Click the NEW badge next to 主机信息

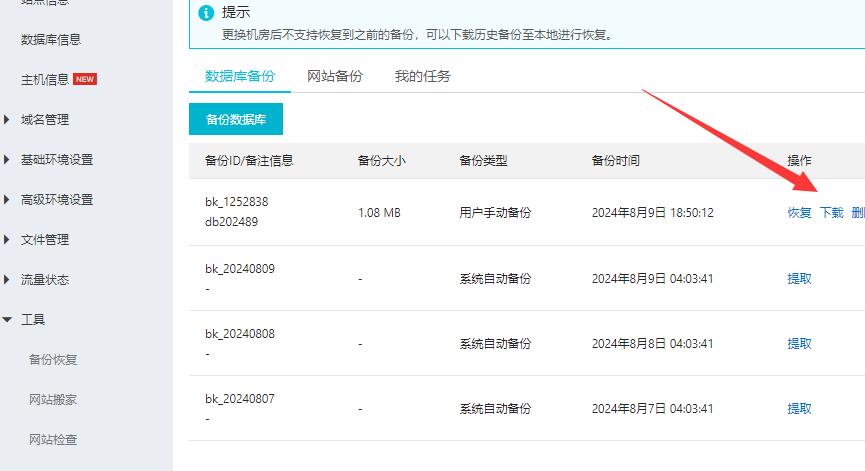[x=85, y=80]
